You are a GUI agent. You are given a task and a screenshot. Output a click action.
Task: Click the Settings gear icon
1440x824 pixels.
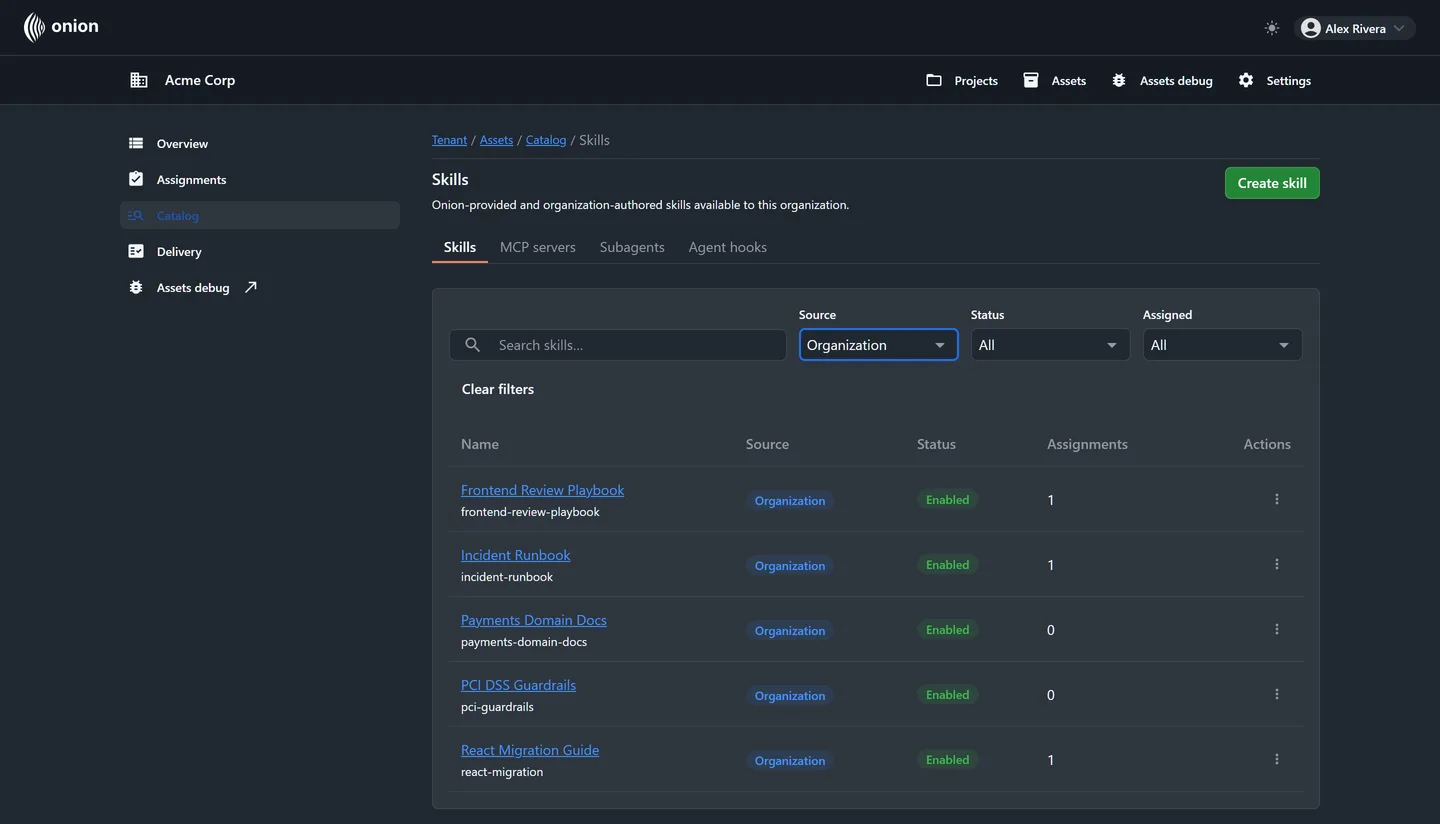tap(1246, 80)
